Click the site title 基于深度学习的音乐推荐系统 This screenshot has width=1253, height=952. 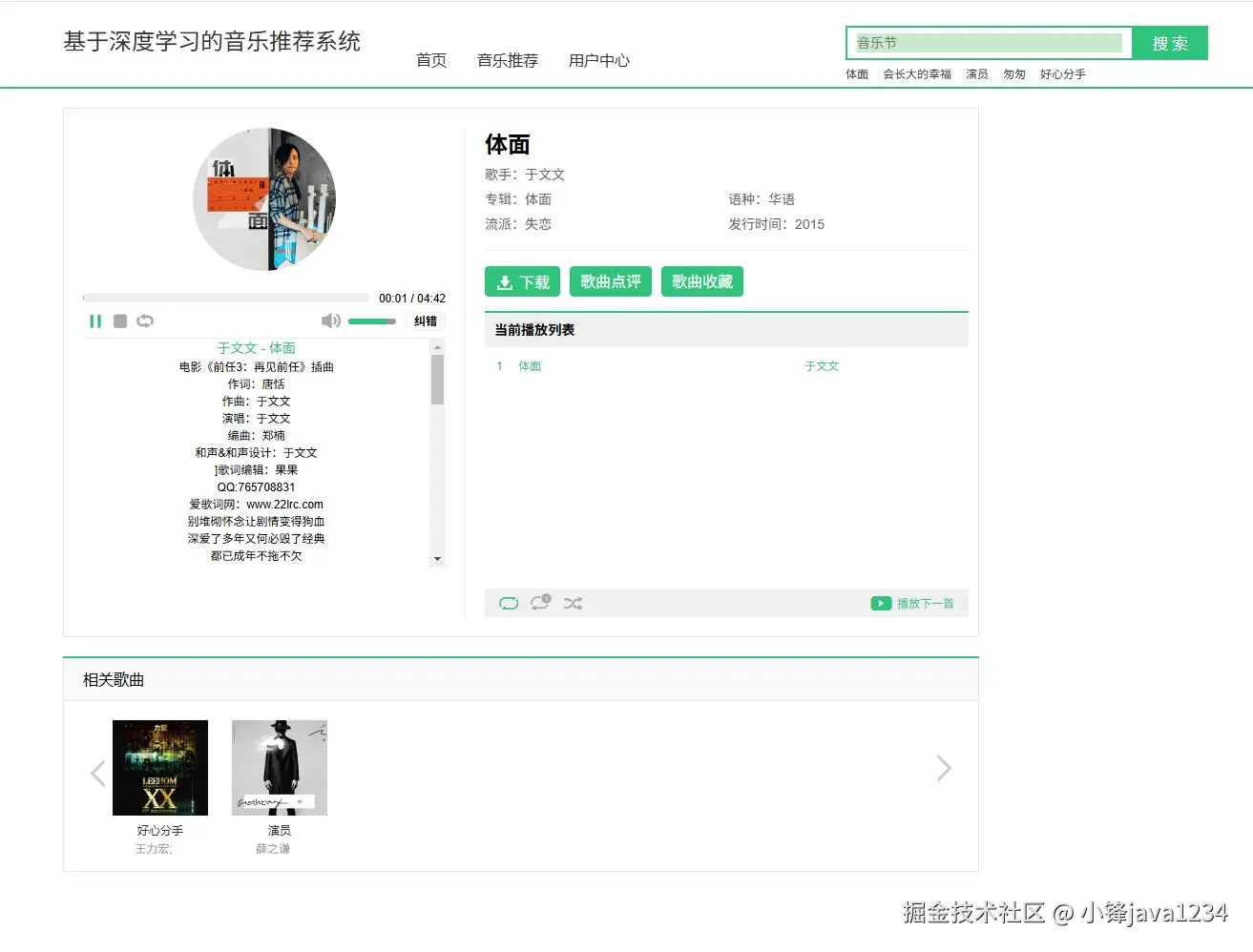click(x=212, y=42)
